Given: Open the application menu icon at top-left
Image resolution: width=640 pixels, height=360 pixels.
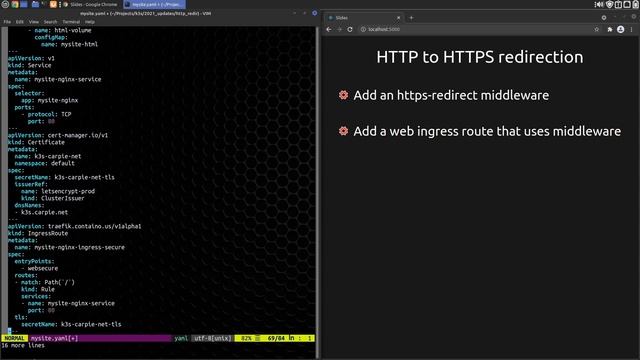Looking at the screenshot, I should pyautogui.click(x=5, y=4).
